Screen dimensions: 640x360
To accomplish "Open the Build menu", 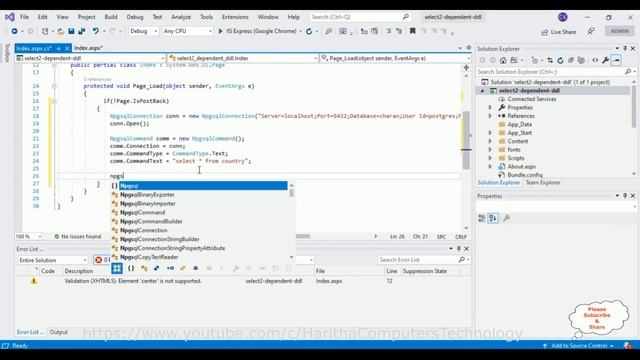I will point(111,17).
